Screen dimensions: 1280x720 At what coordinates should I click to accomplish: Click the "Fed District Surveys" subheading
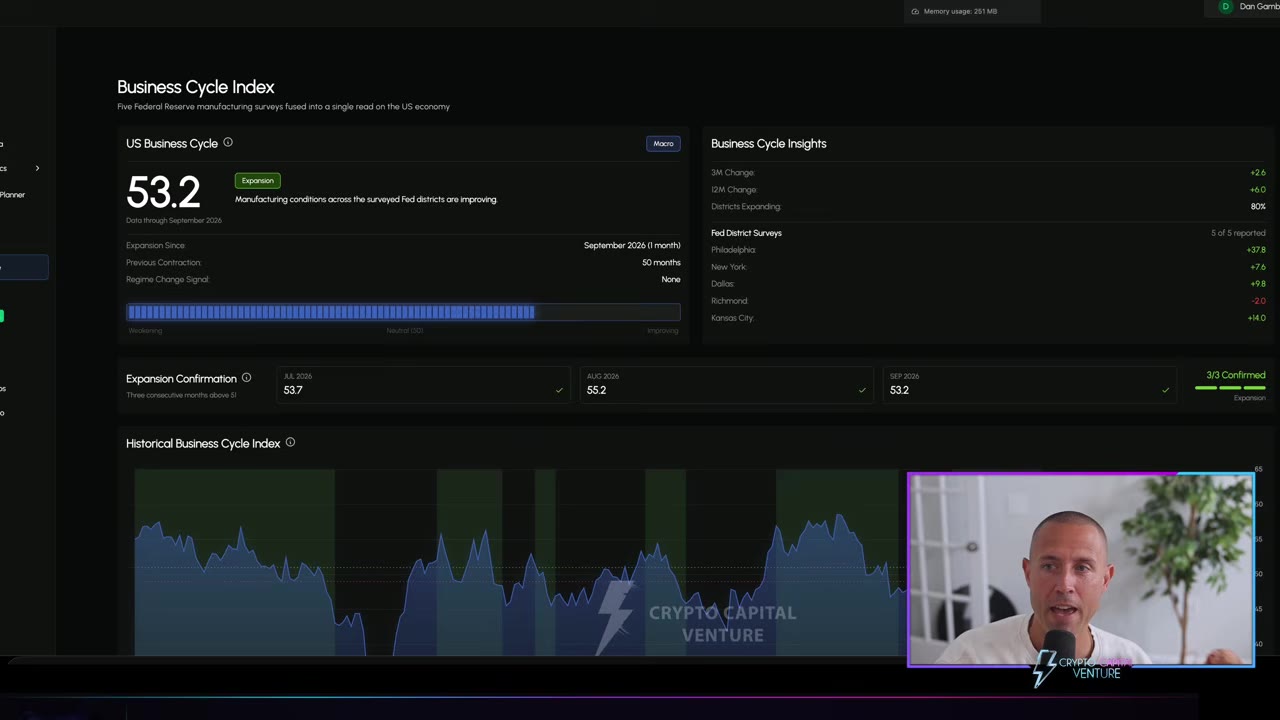coord(746,233)
